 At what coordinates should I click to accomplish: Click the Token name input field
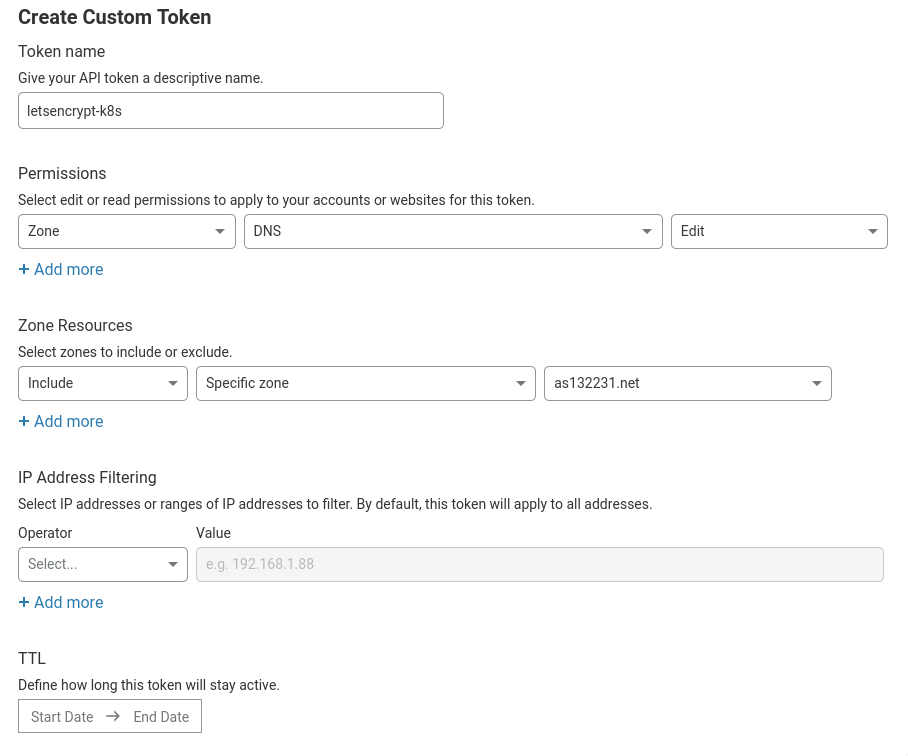point(230,110)
